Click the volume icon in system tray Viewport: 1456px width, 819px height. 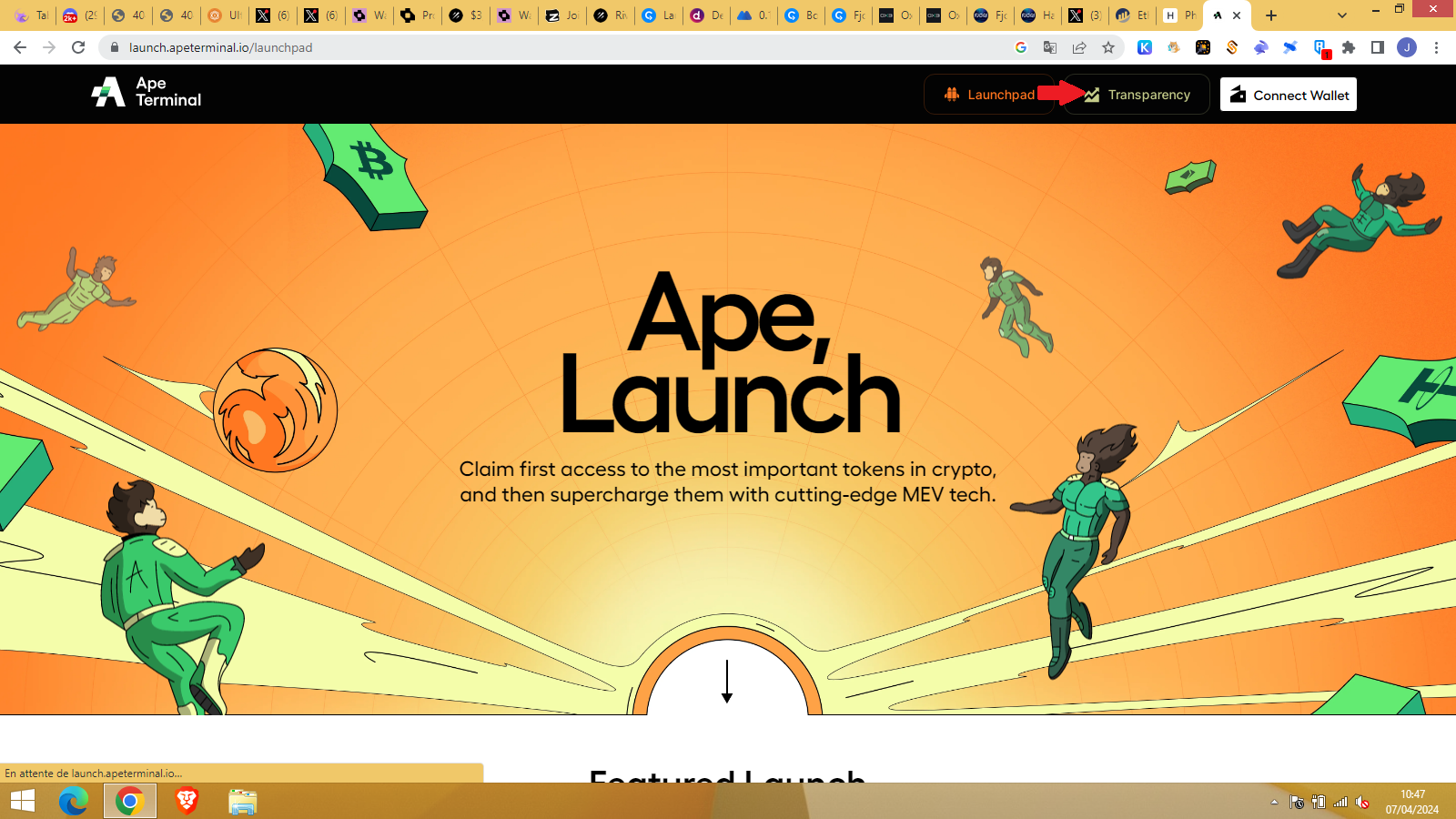click(1362, 802)
